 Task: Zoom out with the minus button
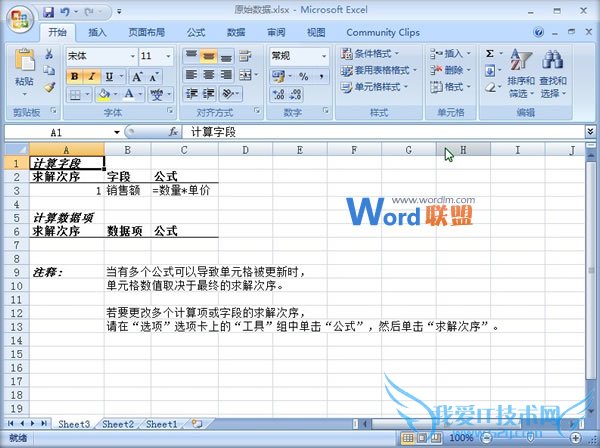[x=487, y=438]
